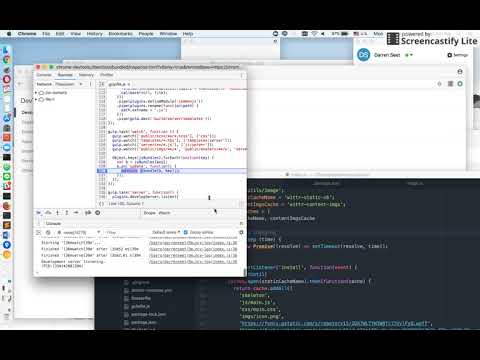
Task: Select the Scope tab in debugger
Action: 149,213
